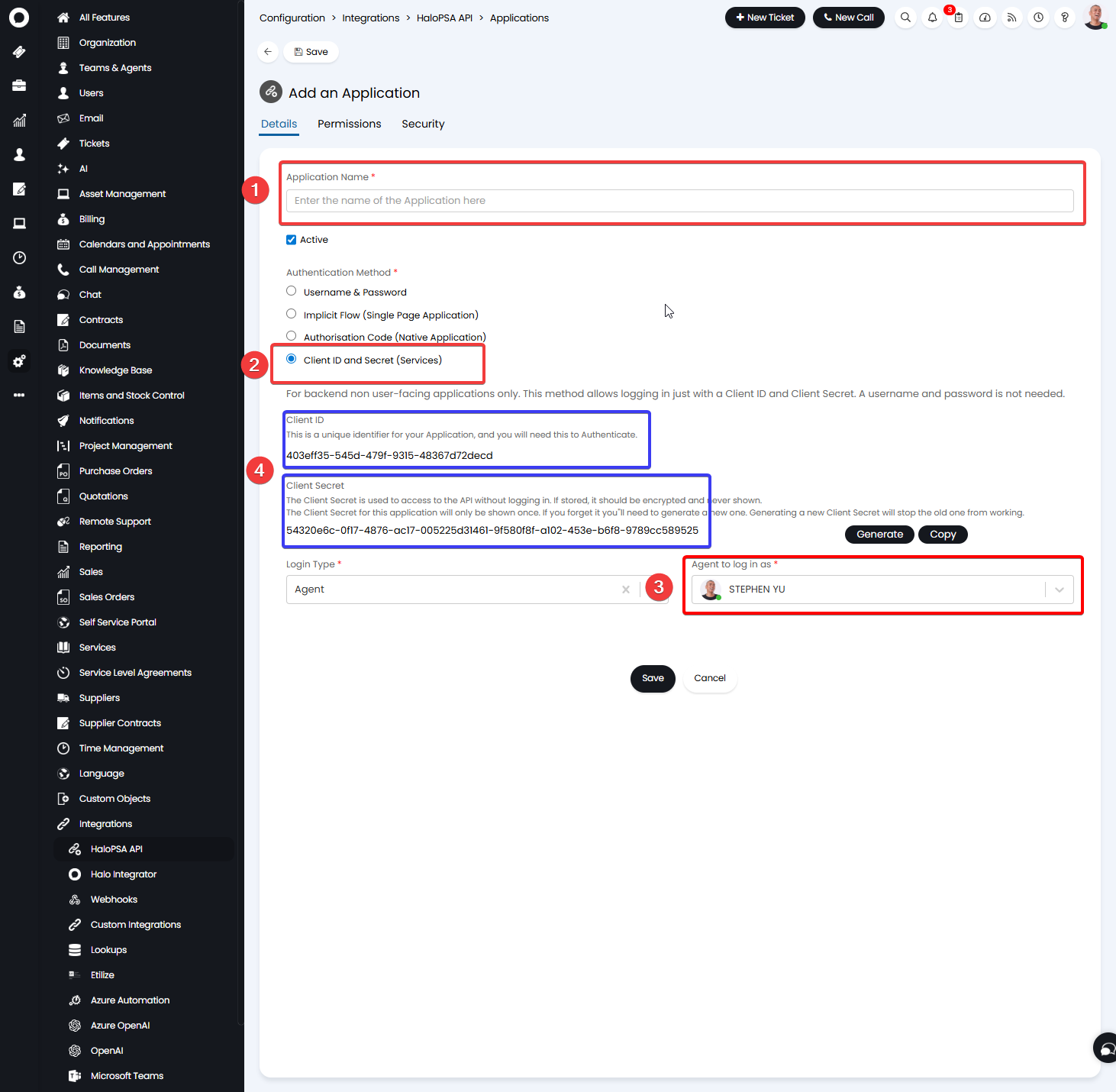Click the help question mark icon
The width and height of the screenshot is (1116, 1092).
pos(1064,18)
